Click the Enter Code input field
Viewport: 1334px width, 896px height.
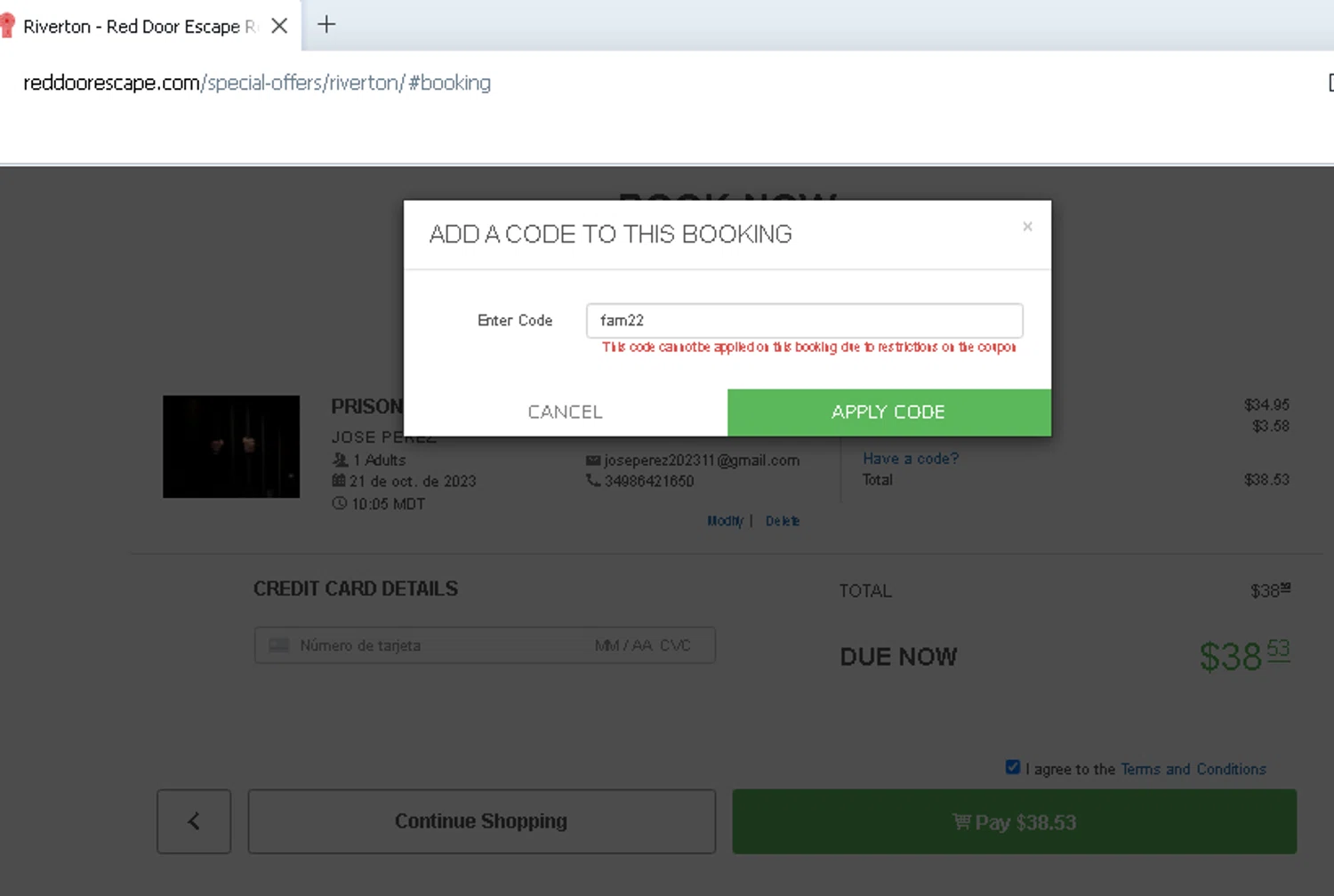(804, 321)
